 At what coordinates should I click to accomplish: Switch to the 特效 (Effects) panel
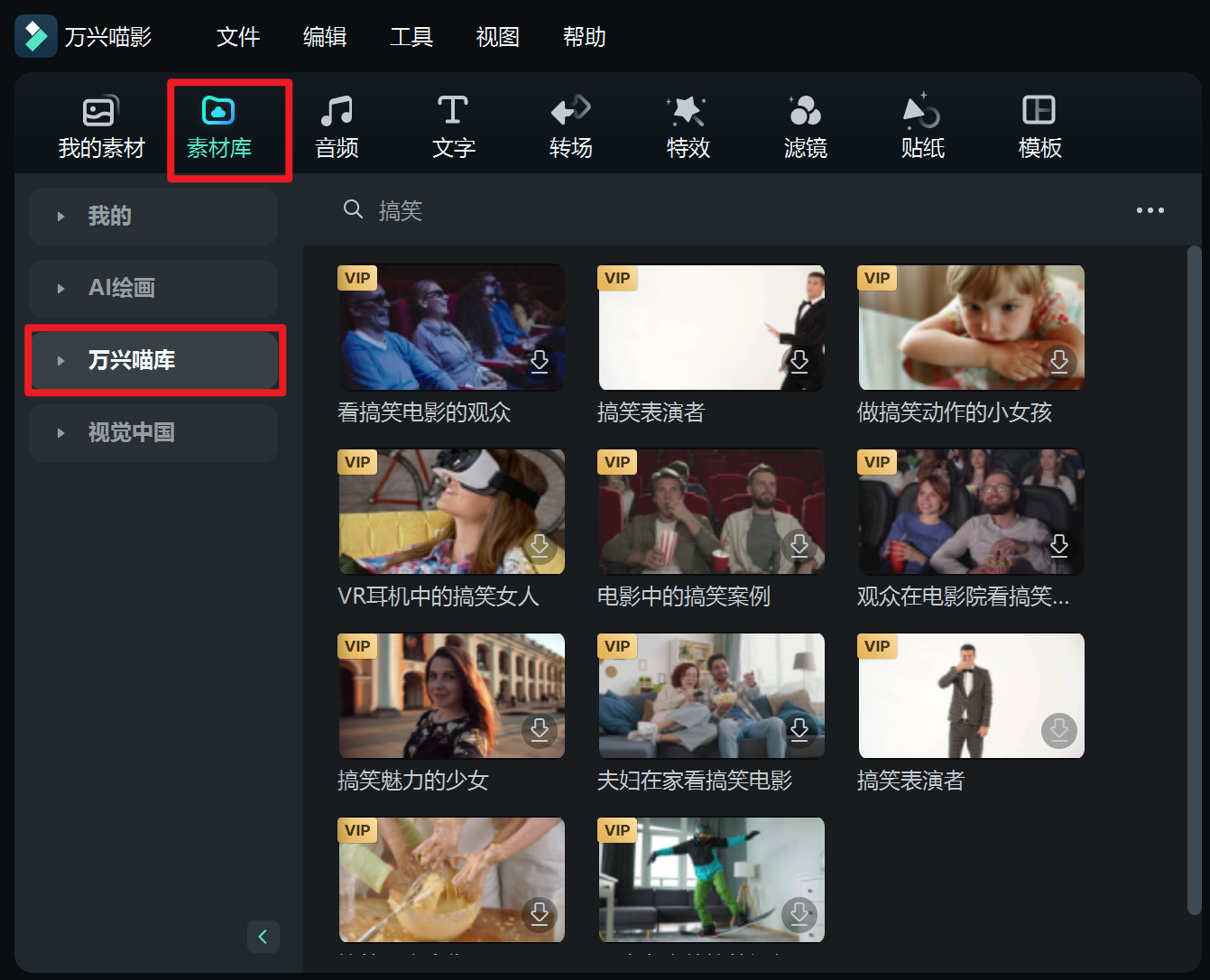tap(688, 125)
